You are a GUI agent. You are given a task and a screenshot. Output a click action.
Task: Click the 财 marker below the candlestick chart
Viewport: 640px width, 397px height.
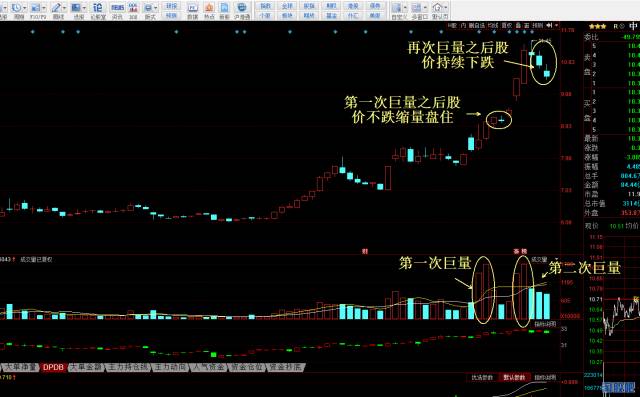click(365, 251)
